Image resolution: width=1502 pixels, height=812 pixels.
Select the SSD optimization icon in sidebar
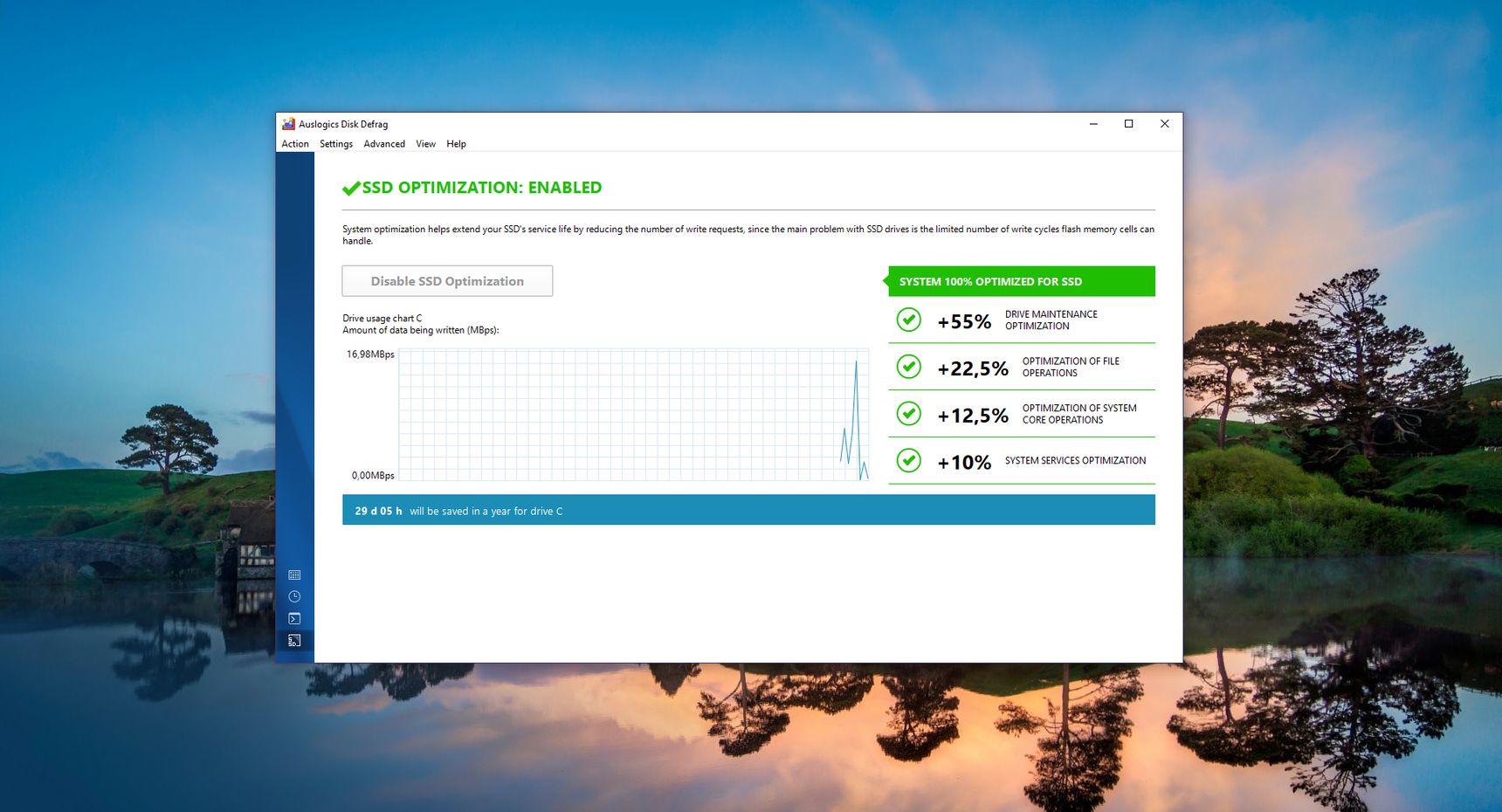tap(294, 640)
